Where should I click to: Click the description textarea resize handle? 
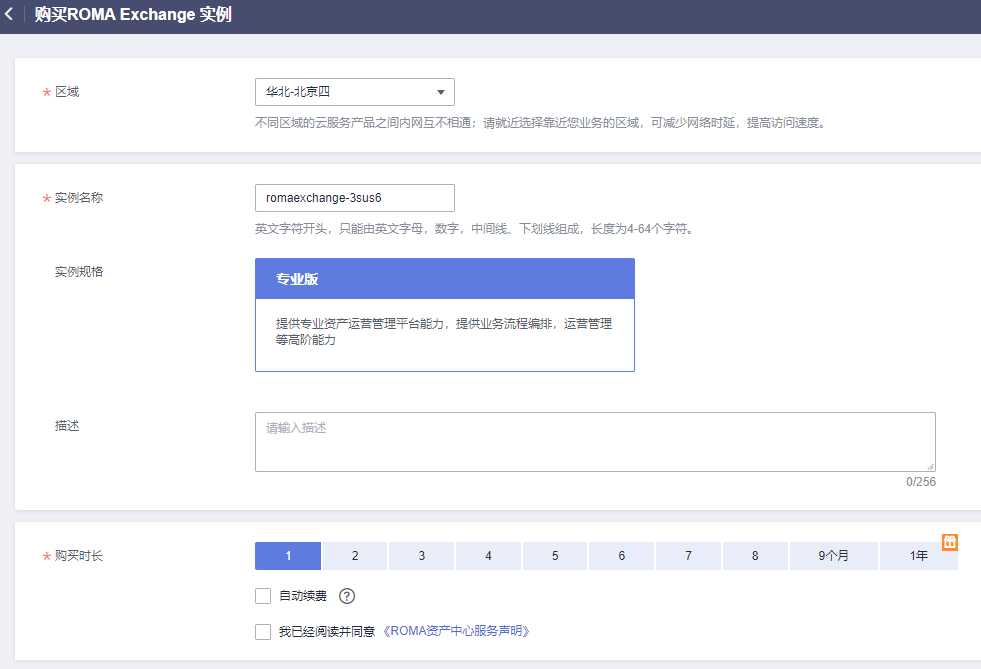[930, 466]
